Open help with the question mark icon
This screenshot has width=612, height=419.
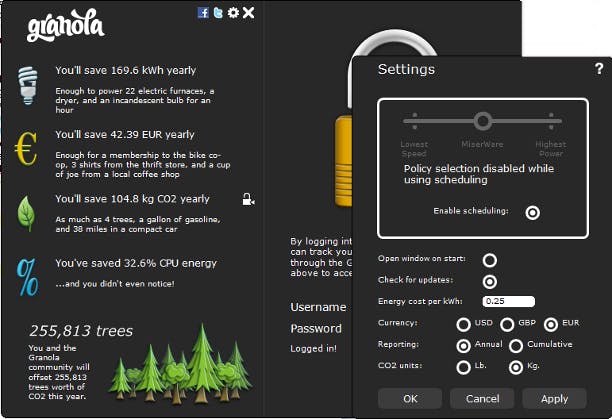click(x=599, y=69)
